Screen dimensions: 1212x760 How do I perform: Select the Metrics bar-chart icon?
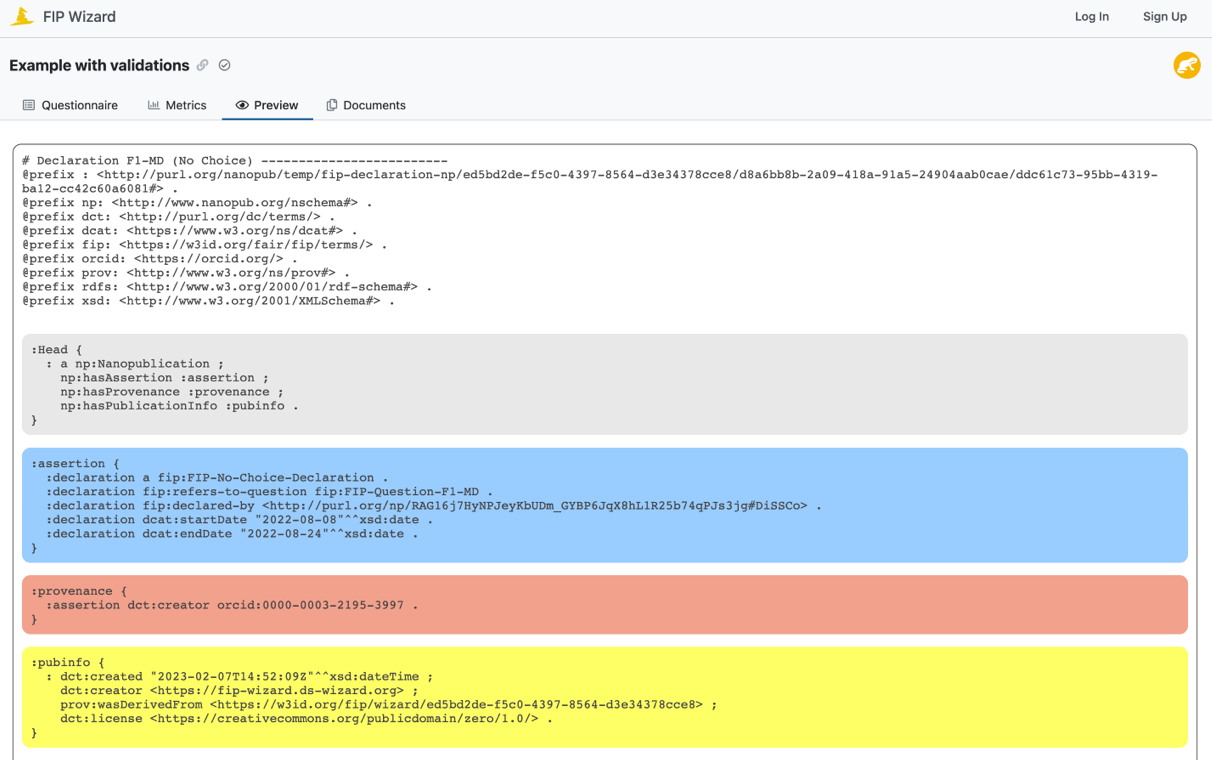(x=155, y=105)
